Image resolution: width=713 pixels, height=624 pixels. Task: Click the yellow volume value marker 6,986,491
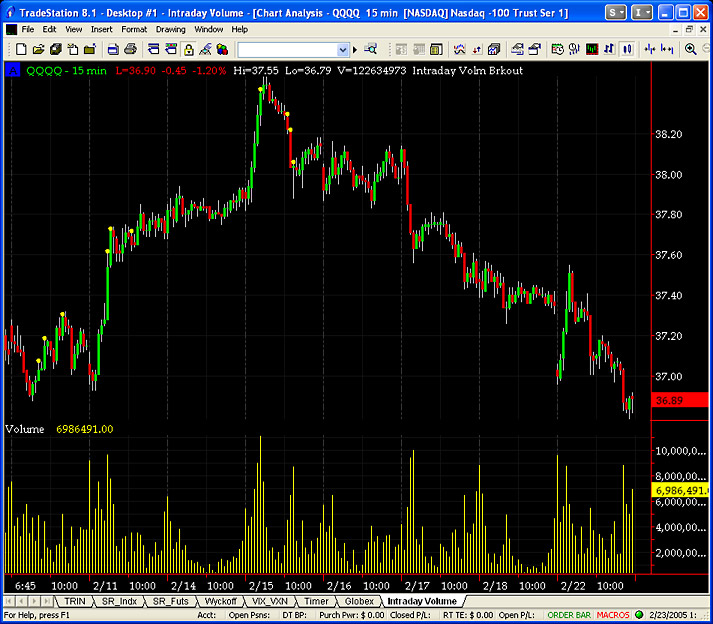coord(680,490)
